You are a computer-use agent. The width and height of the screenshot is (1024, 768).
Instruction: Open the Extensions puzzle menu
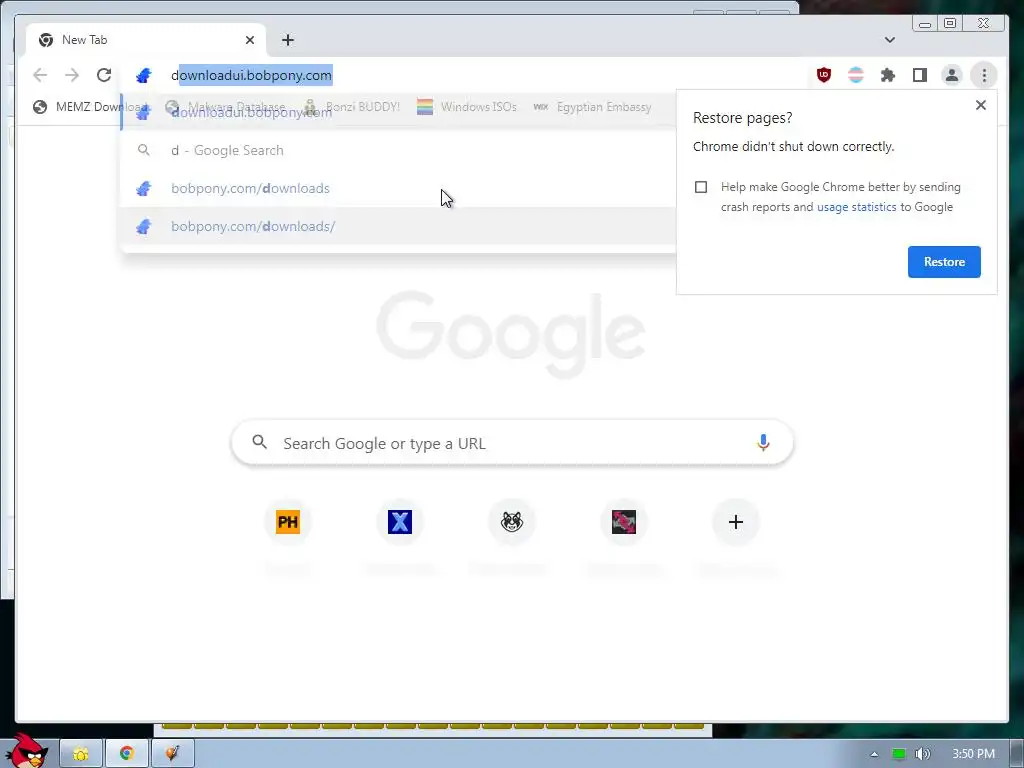888,75
